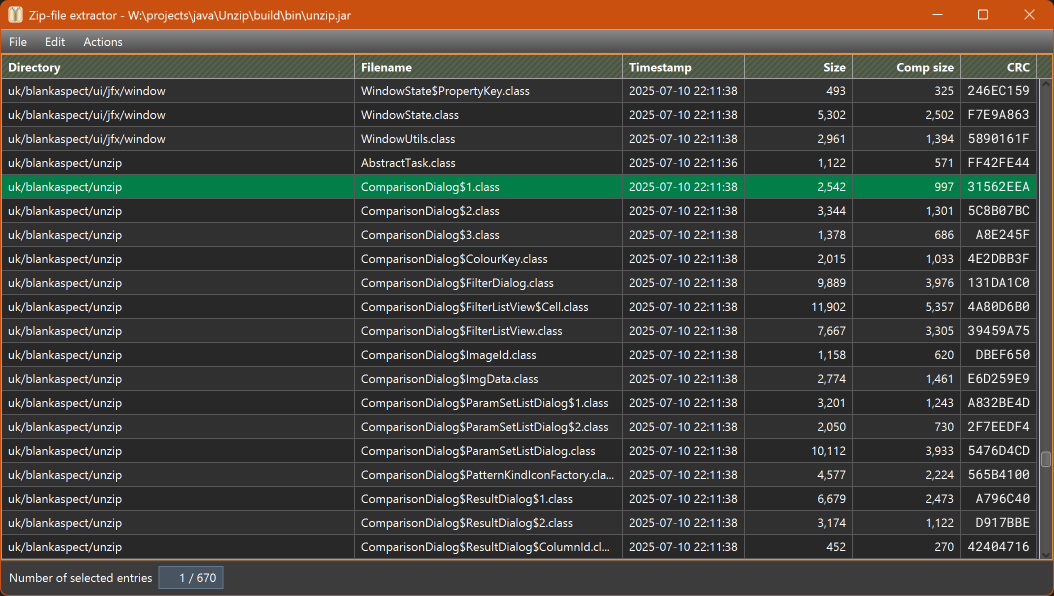The width and height of the screenshot is (1054, 596).
Task: Click the scrollbar up arrow above the table
Action: [x=1045, y=83]
